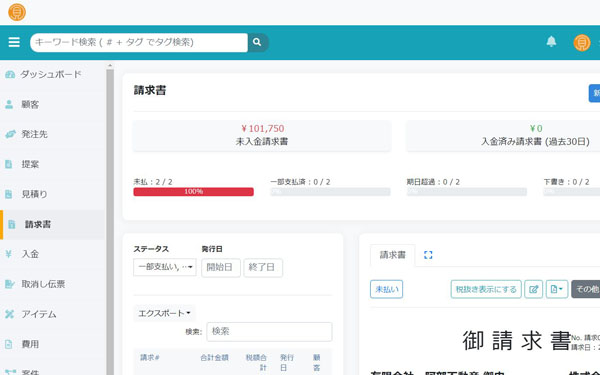
Task: Click the 開始日 date field
Action: [221, 267]
